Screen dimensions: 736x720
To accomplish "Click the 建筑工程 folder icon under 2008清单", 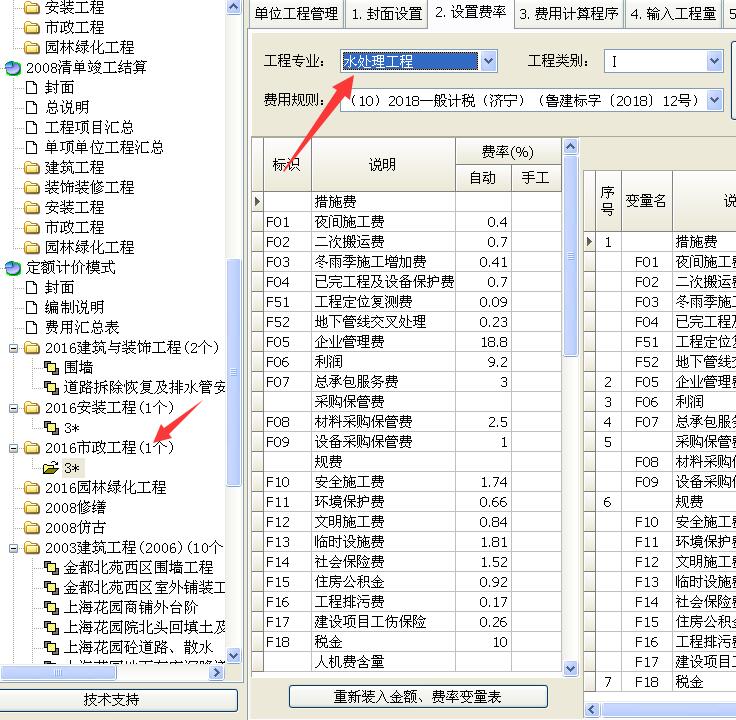I will [x=32, y=168].
